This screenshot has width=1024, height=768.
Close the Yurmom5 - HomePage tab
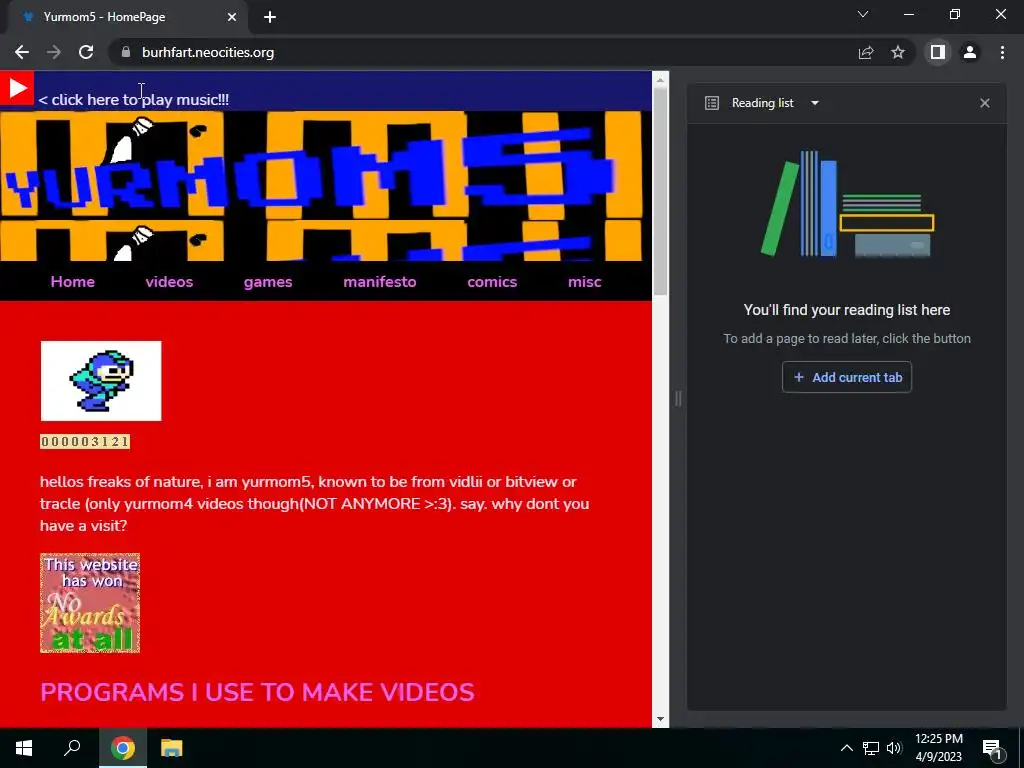pos(232,17)
